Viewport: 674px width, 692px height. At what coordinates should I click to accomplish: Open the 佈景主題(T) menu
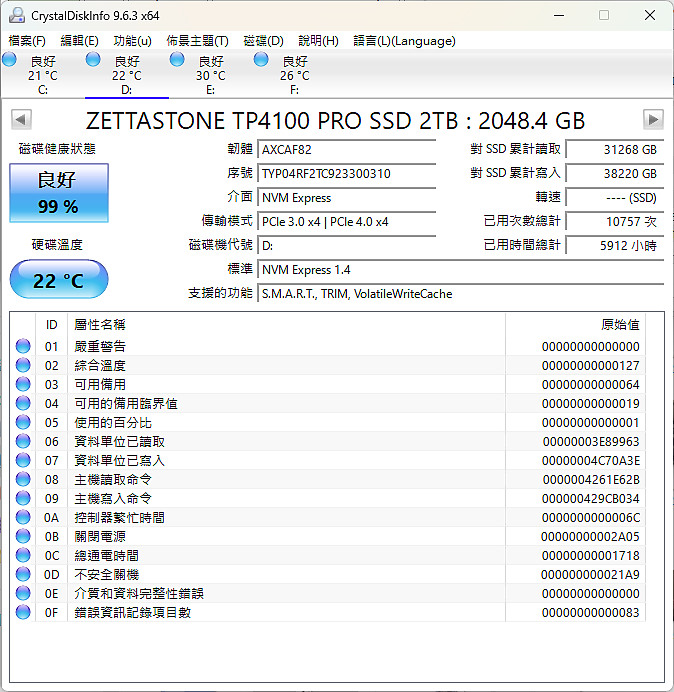coord(197,41)
